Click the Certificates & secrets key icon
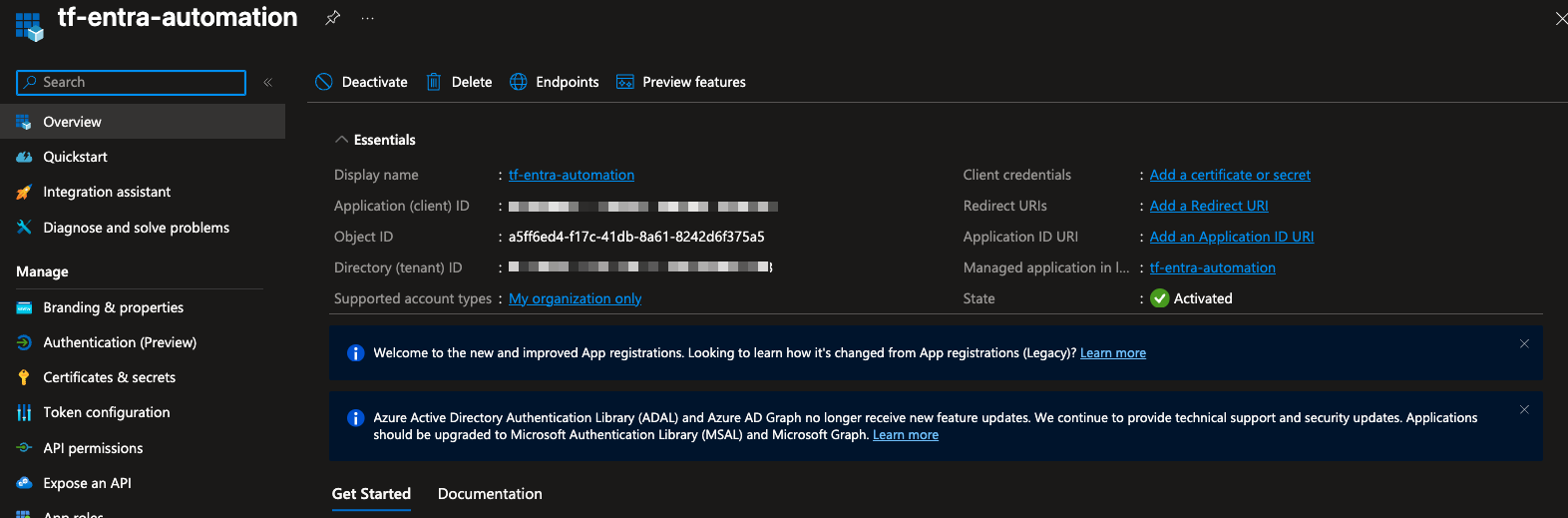 coord(24,377)
